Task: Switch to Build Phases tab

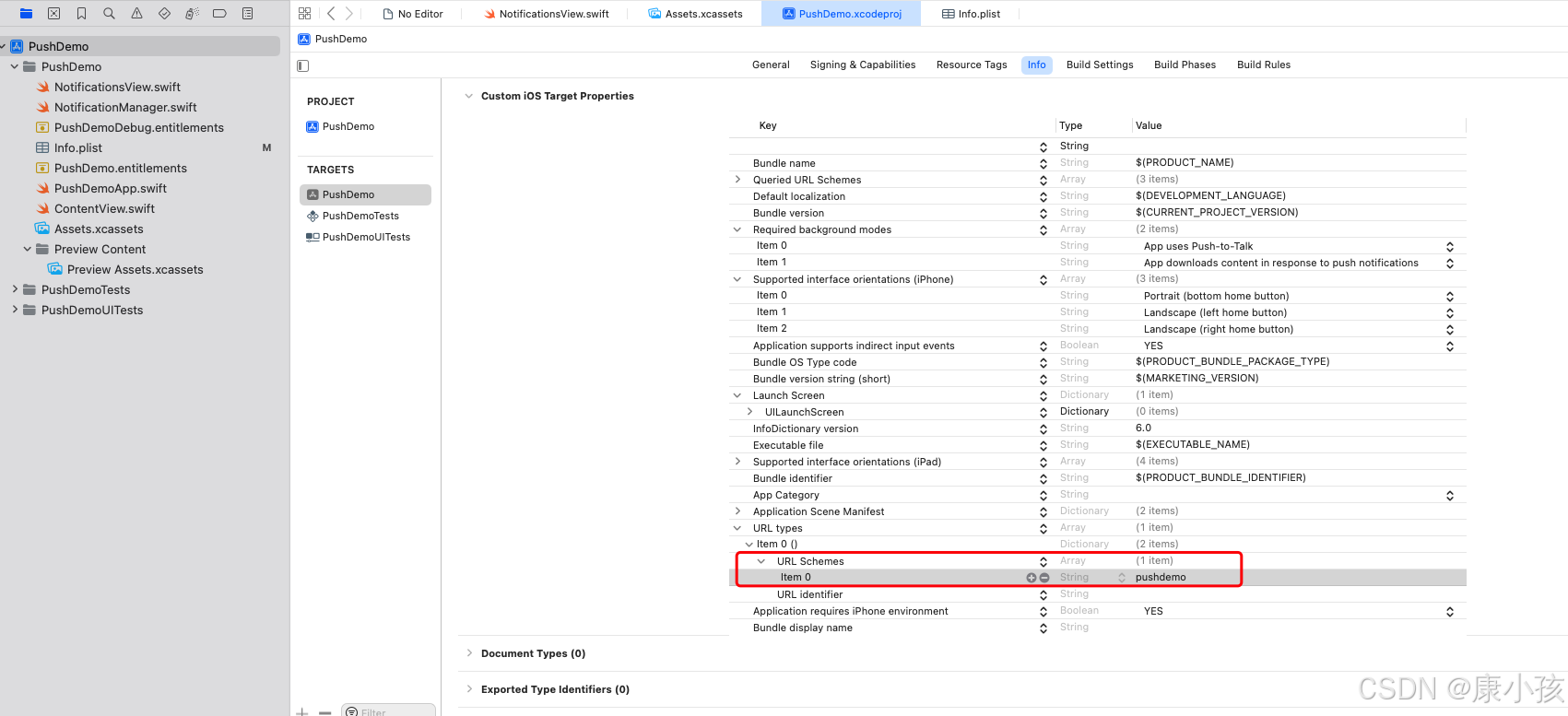Action: click(x=1185, y=65)
